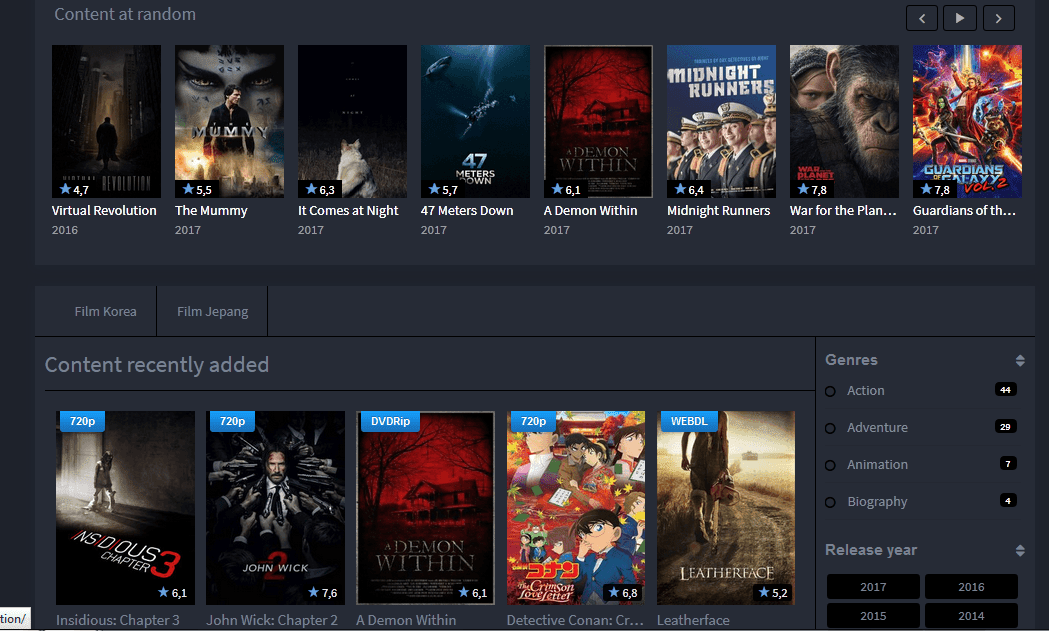Click the Adventure genre count badge 29
This screenshot has width=1049, height=631.
point(1005,426)
